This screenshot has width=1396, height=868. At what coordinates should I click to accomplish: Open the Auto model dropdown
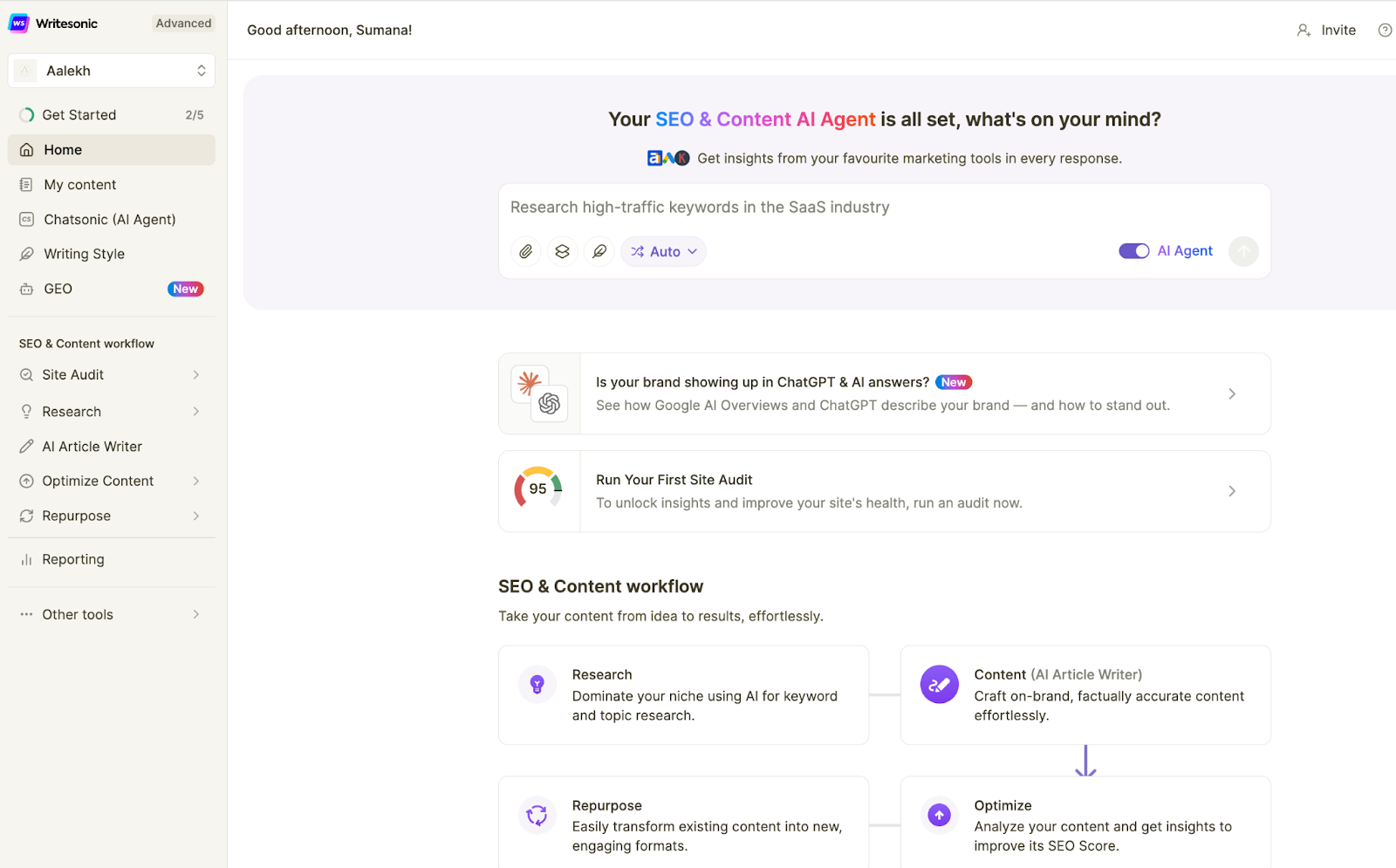[x=664, y=251]
